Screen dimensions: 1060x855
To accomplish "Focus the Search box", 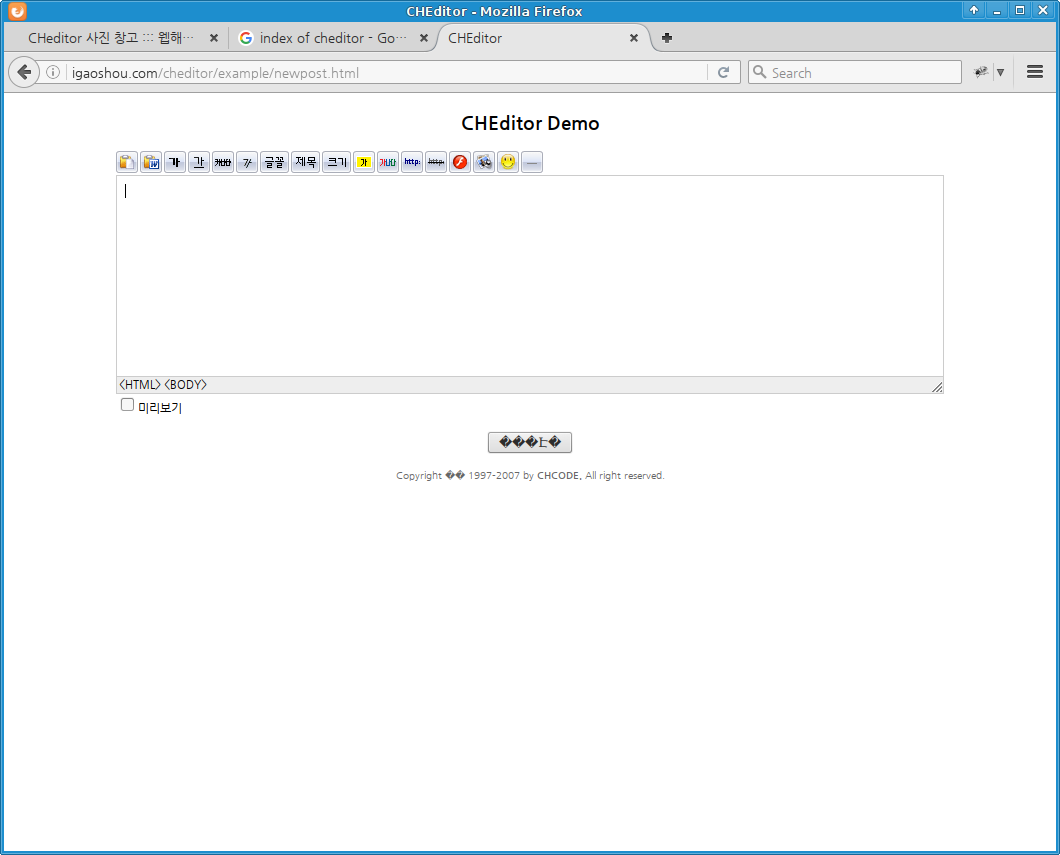I will [854, 72].
